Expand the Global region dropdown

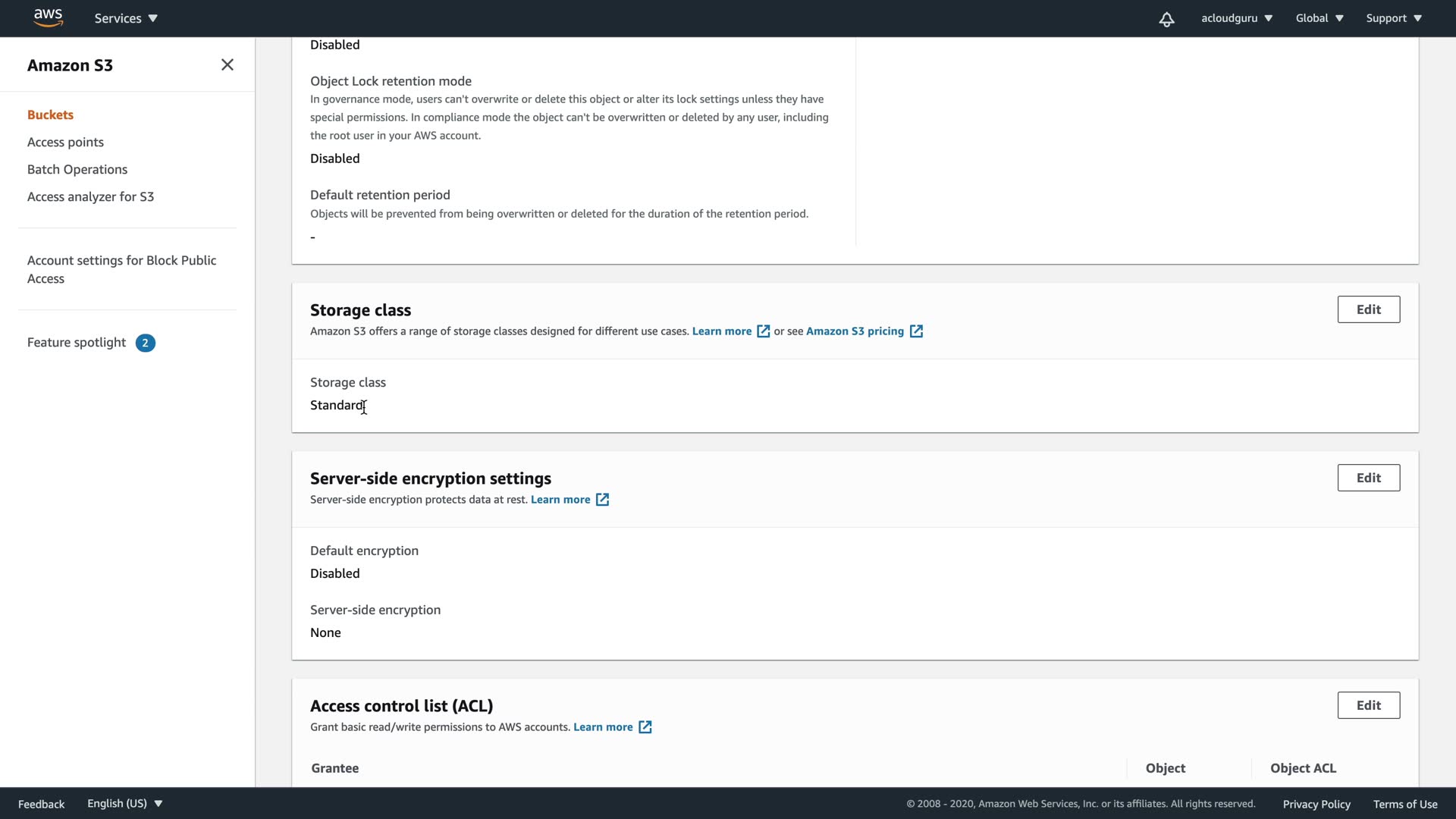[x=1319, y=18]
